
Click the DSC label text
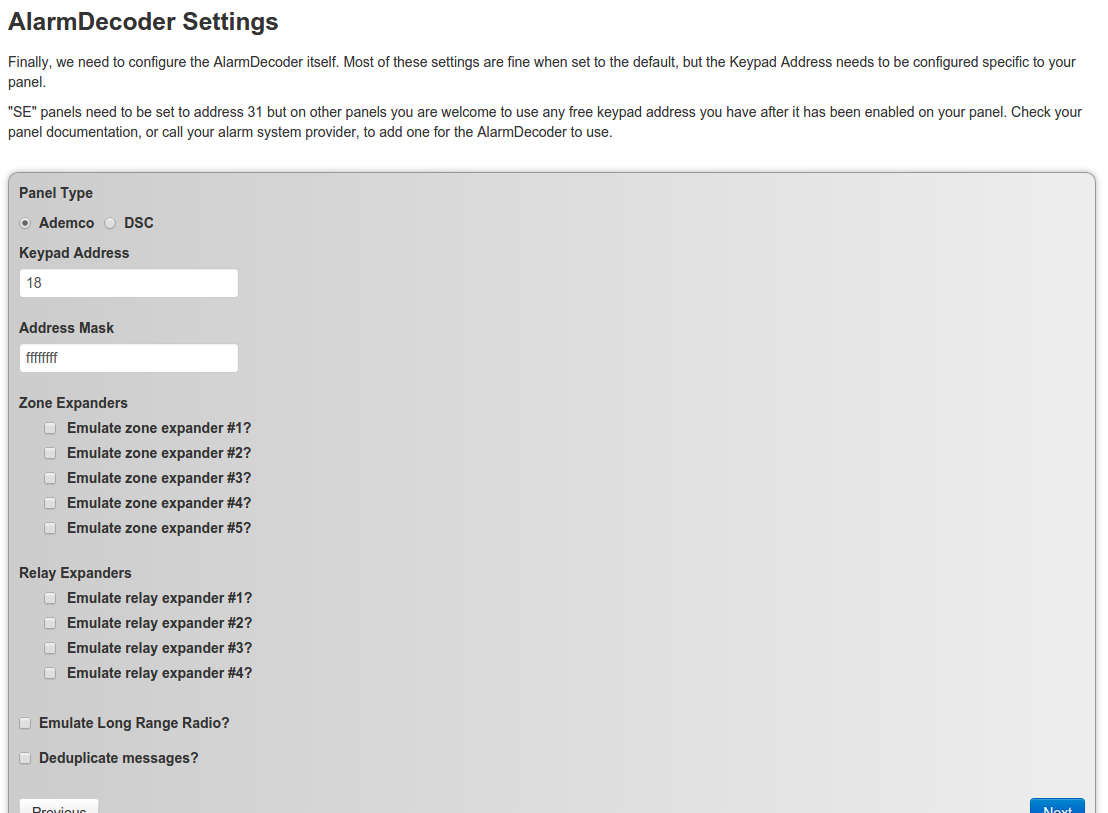tap(138, 223)
